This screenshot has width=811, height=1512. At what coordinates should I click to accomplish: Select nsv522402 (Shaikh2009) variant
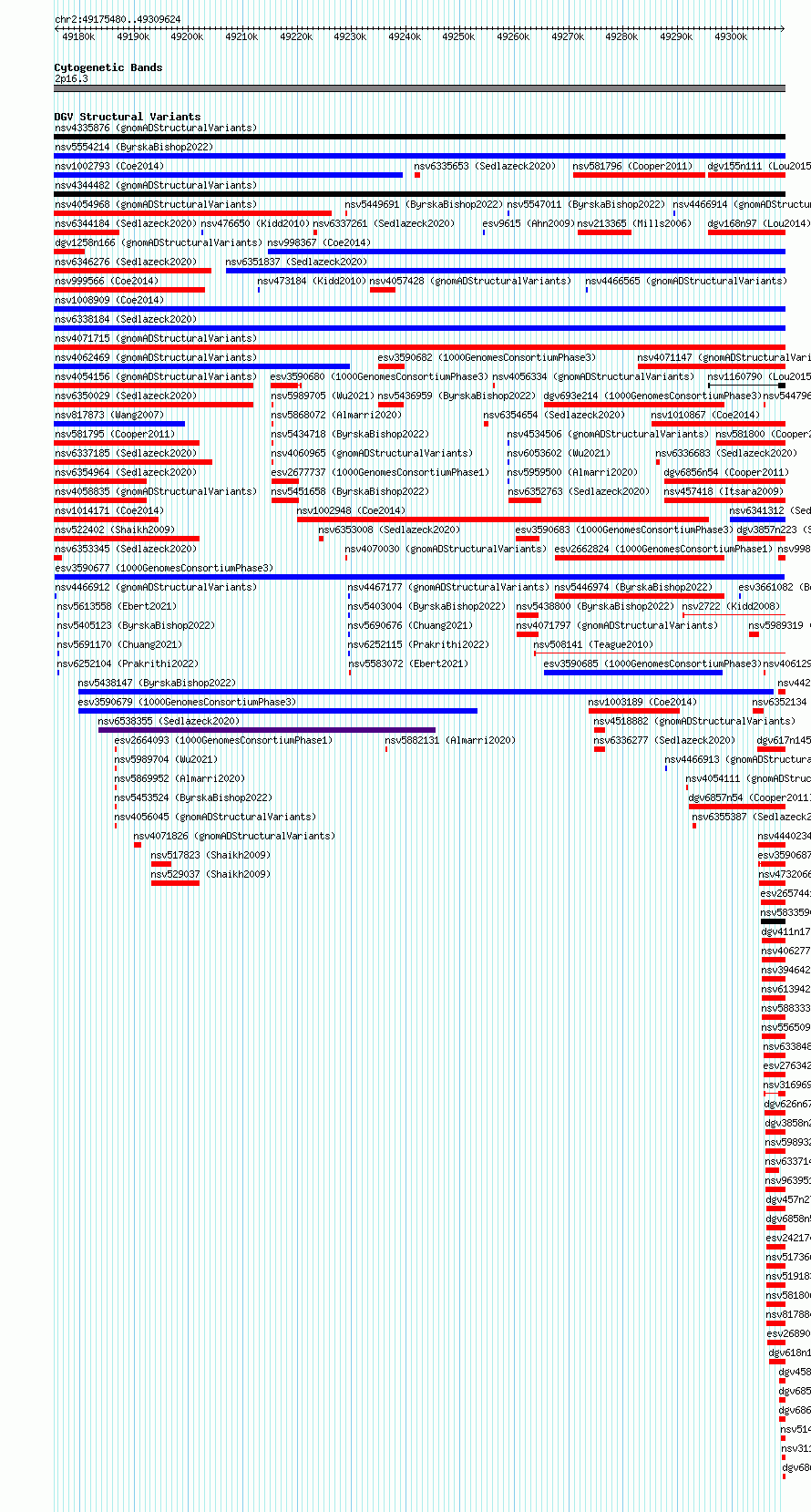point(115,530)
